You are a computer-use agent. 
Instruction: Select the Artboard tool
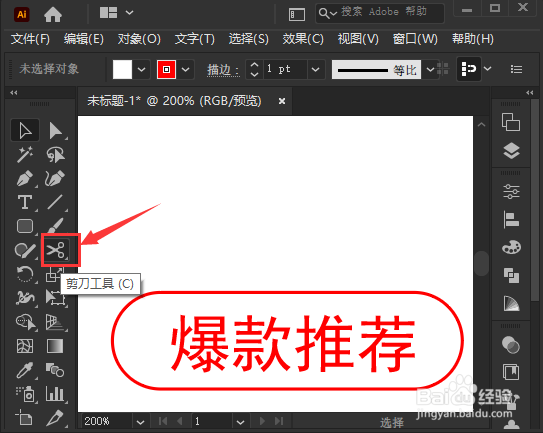click(24, 417)
